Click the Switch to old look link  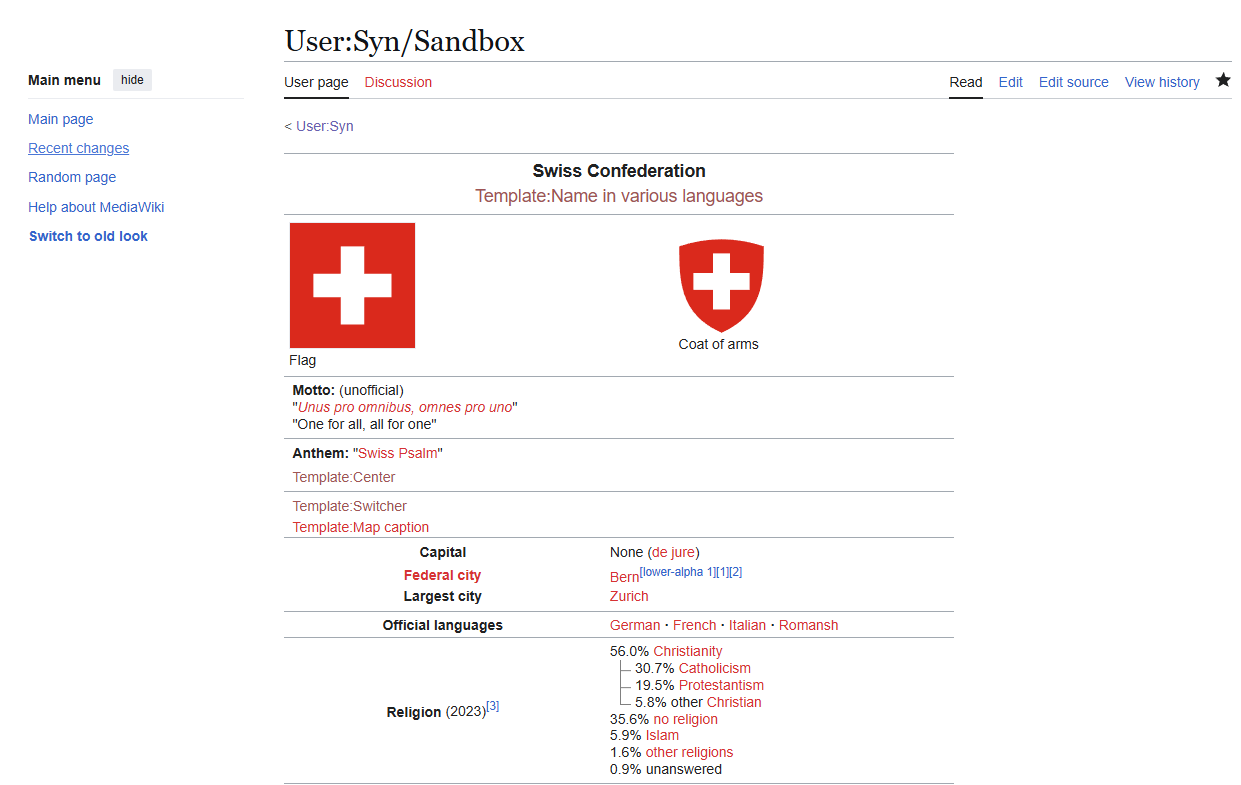88,236
